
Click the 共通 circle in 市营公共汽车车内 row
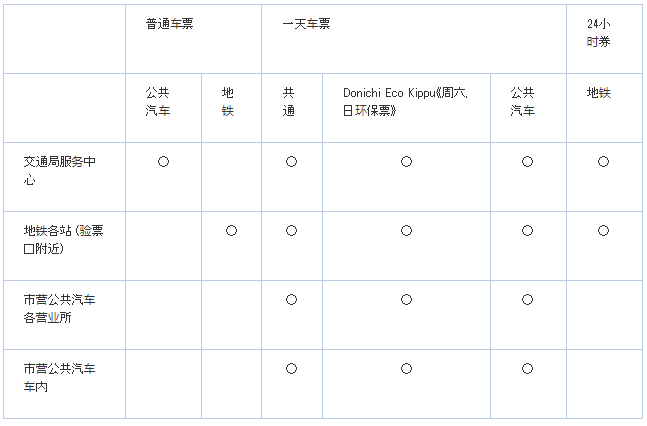291,368
